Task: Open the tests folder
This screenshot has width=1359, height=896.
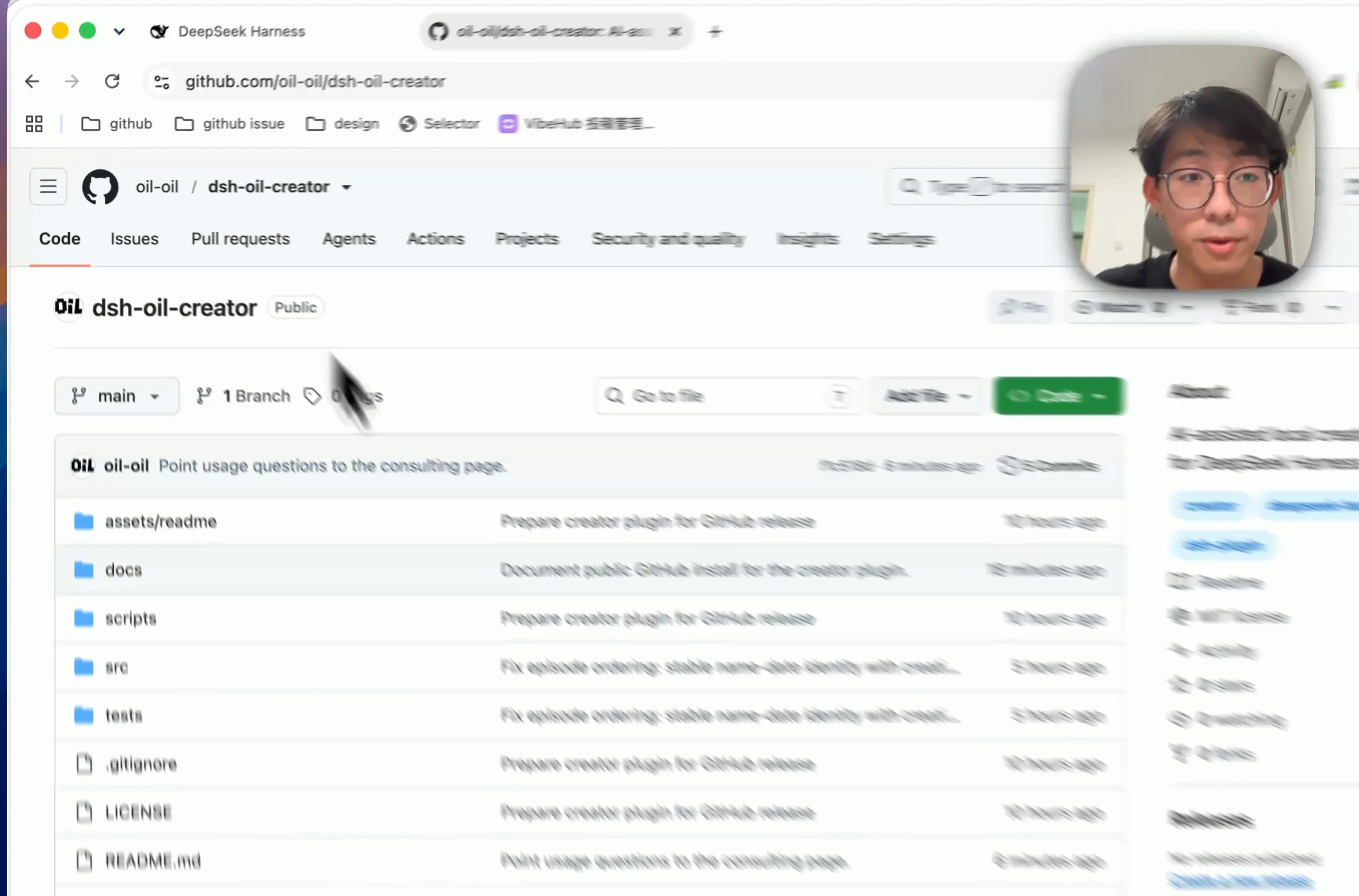Action: (124, 716)
